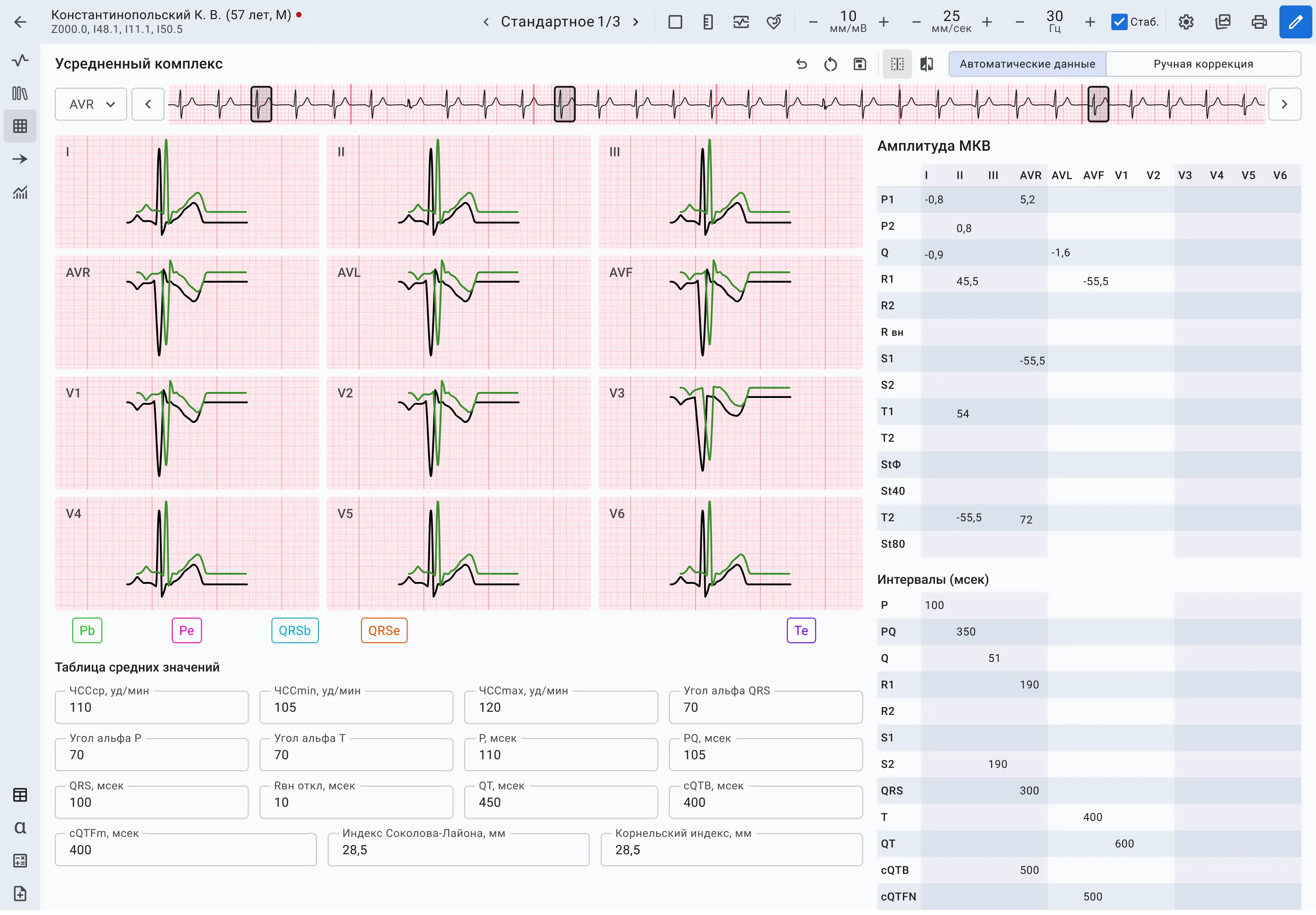Open the library books sidebar icon
This screenshot has height=915, width=1316.
click(x=20, y=93)
